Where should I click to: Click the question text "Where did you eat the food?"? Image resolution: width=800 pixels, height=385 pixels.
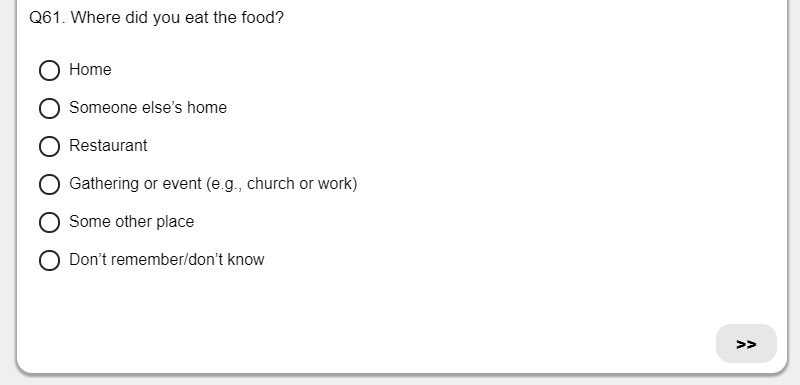pos(177,18)
